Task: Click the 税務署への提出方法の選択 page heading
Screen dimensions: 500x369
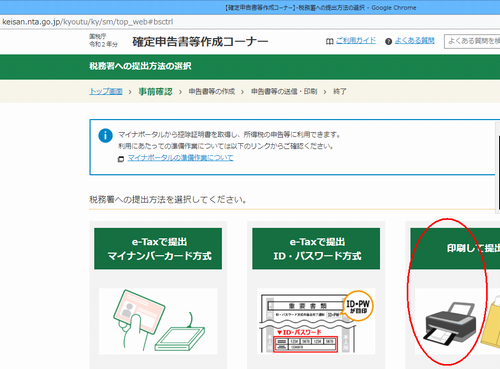Action: tap(140, 66)
